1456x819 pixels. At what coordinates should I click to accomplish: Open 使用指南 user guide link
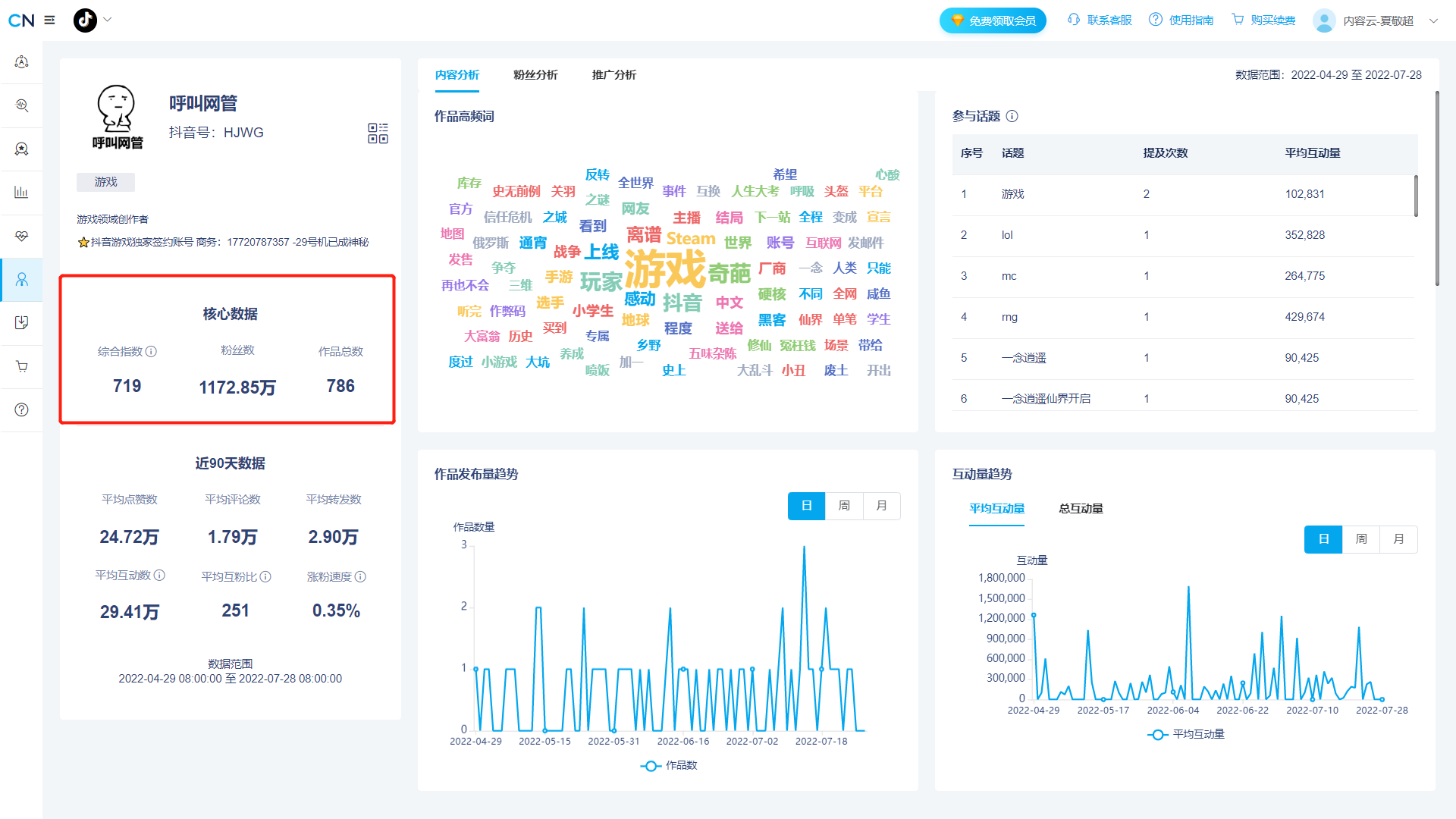tap(1191, 20)
